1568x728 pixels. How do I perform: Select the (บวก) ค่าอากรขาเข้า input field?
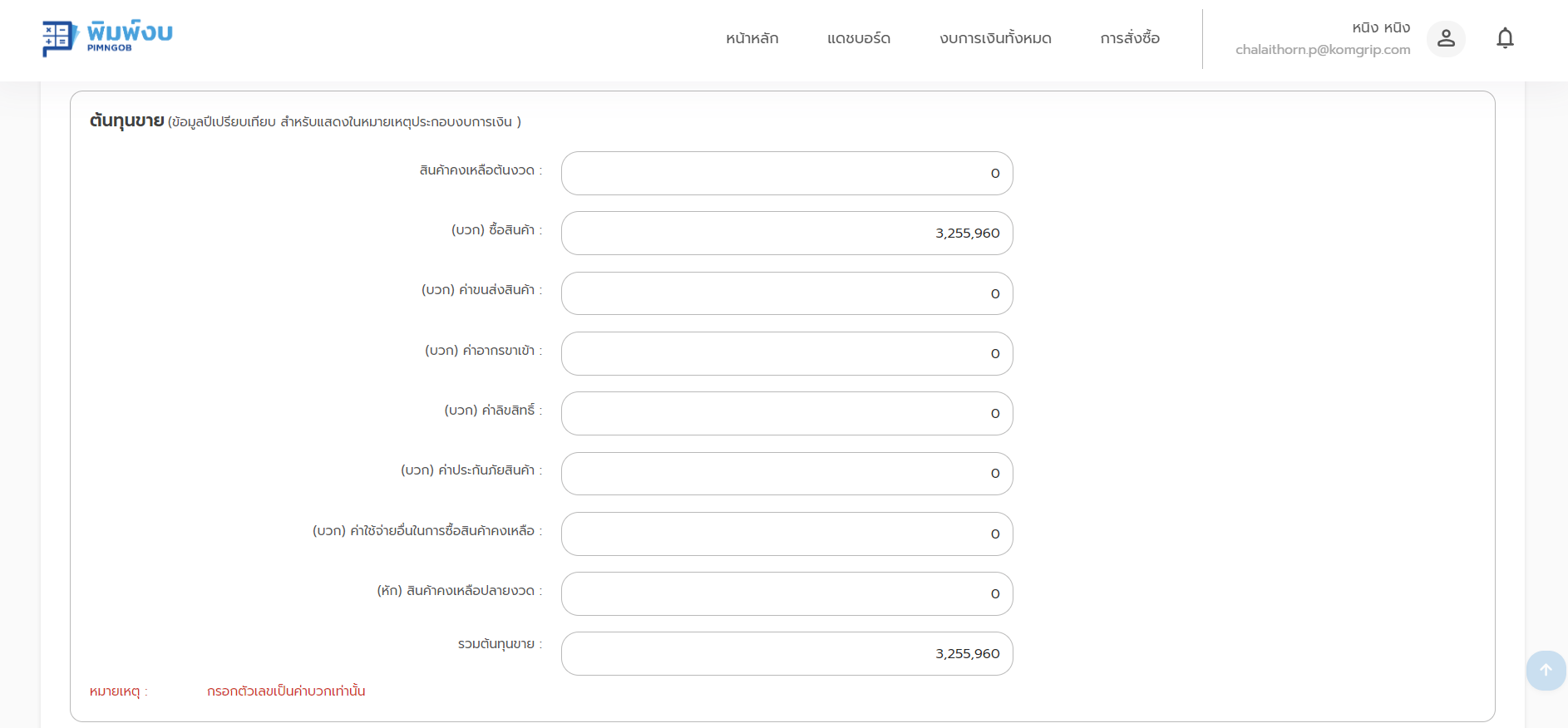786,353
